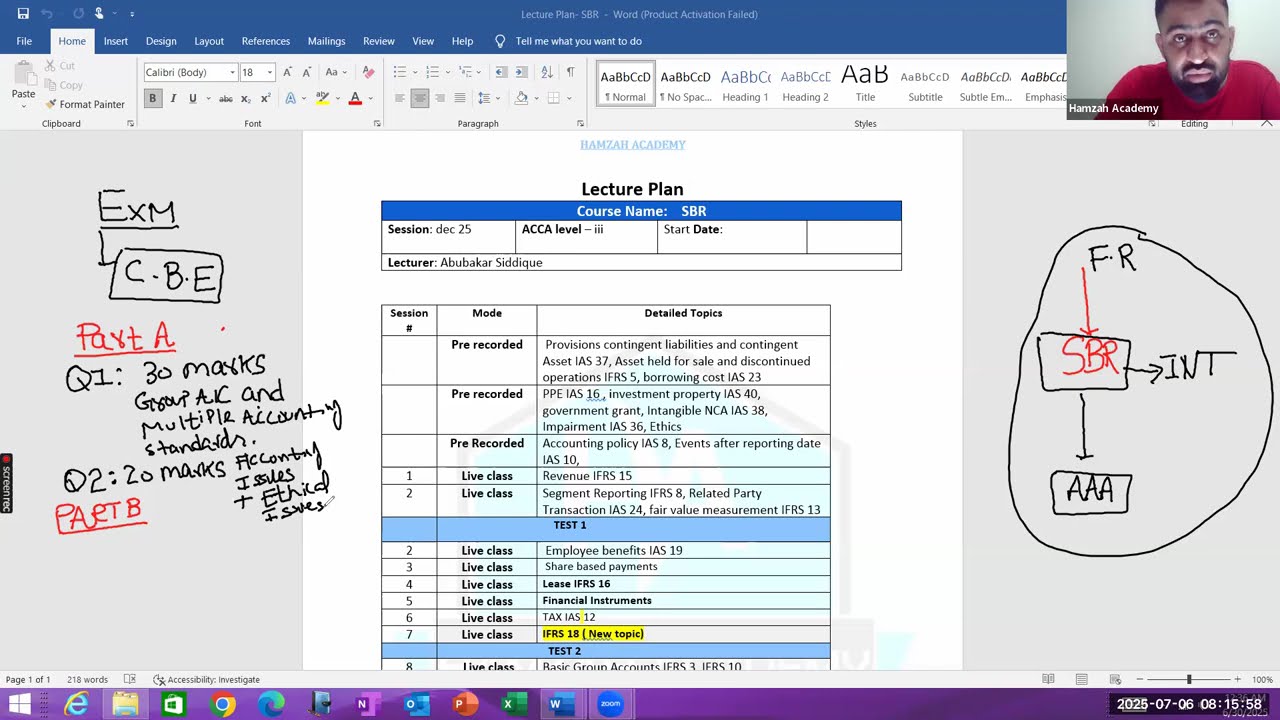Image resolution: width=1280 pixels, height=720 pixels.
Task: Open the numbering list dropdown arrow
Action: [x=446, y=72]
